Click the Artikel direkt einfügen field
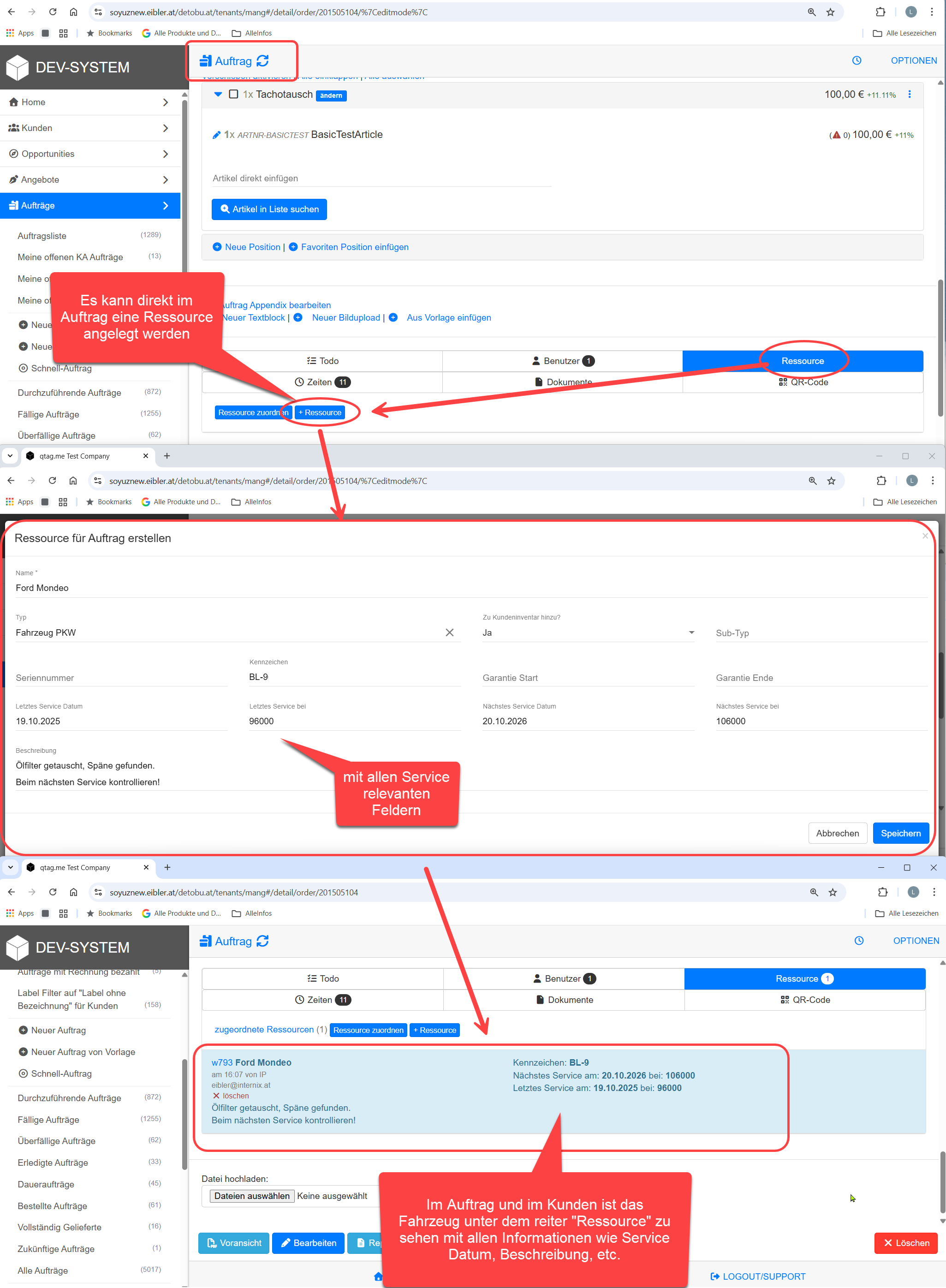This screenshot has width=946, height=1288. pyautogui.click(x=381, y=178)
